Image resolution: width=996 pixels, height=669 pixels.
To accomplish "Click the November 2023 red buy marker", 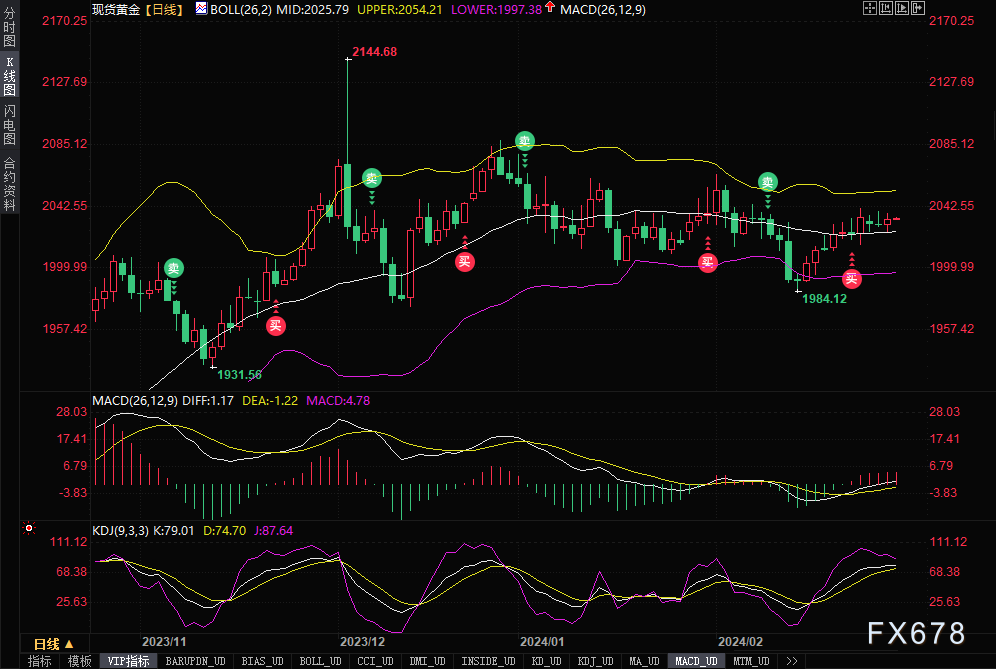I will pyautogui.click(x=276, y=326).
